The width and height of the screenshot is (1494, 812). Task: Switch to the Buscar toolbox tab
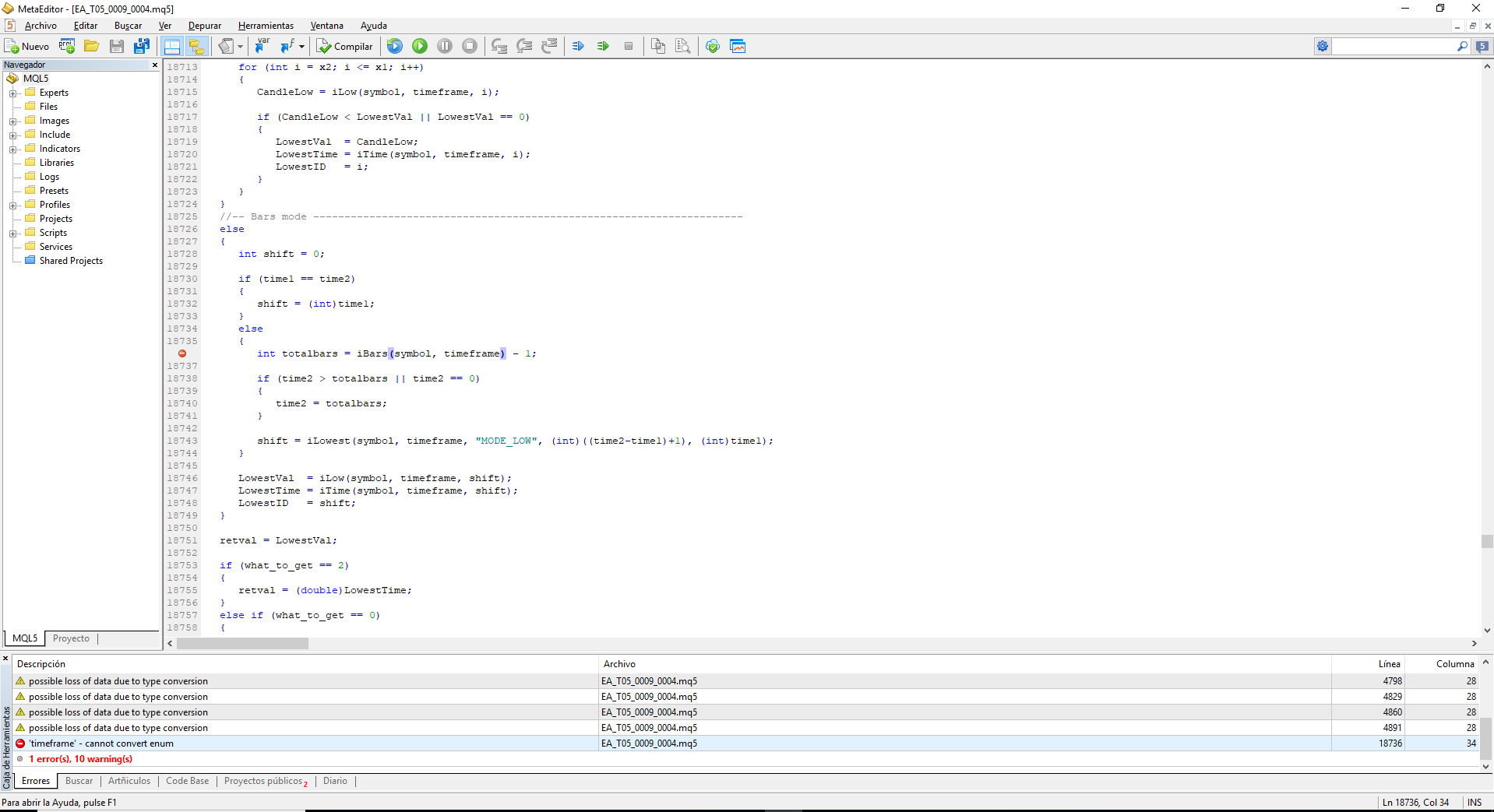pyautogui.click(x=79, y=781)
